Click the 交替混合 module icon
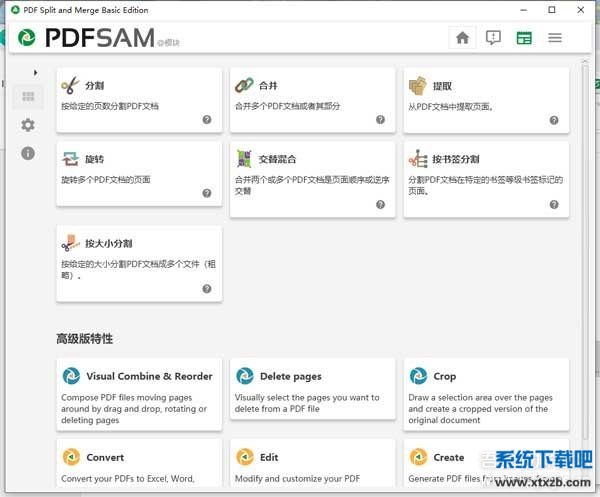The image size is (600, 497). 244,158
